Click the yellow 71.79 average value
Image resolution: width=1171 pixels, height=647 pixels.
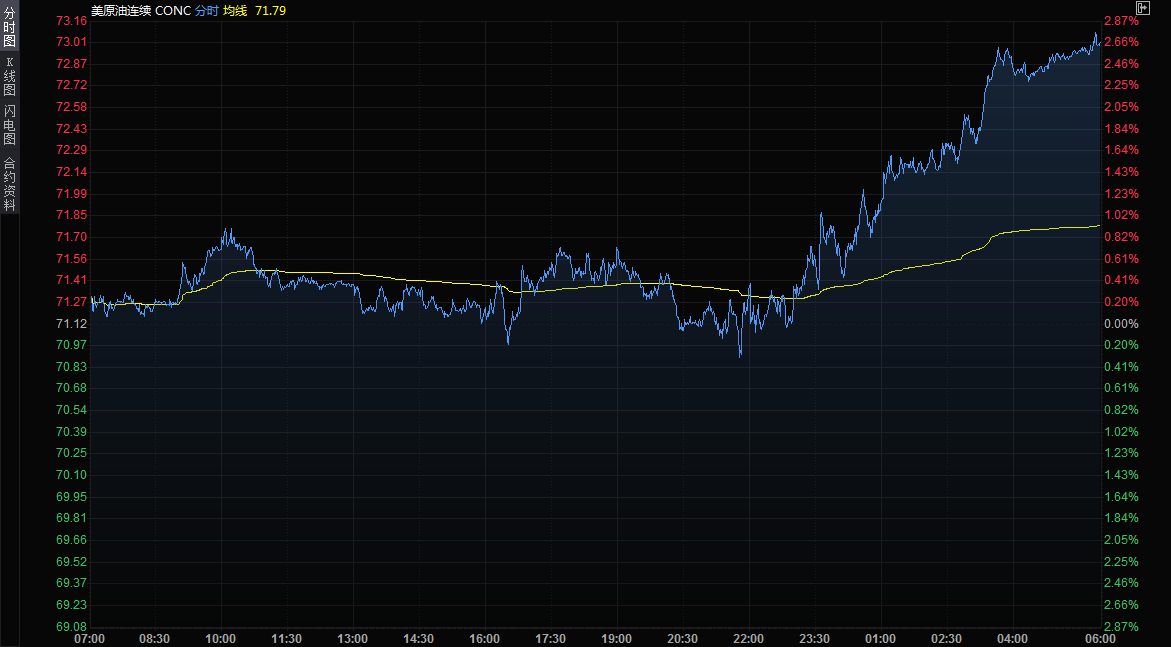coord(273,10)
